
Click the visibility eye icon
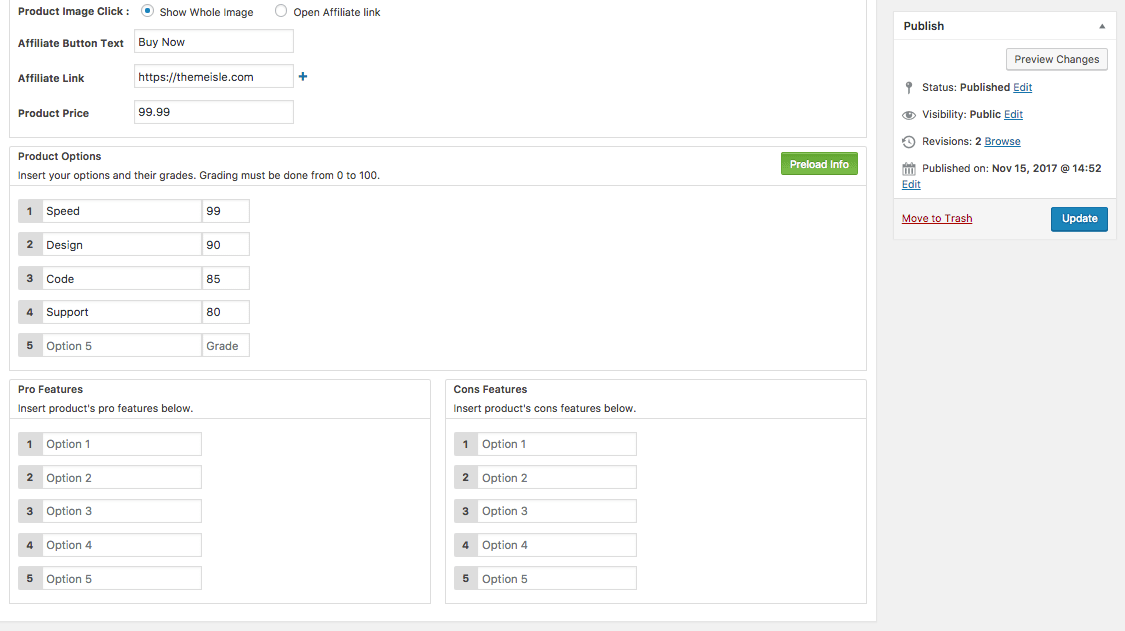(908, 115)
